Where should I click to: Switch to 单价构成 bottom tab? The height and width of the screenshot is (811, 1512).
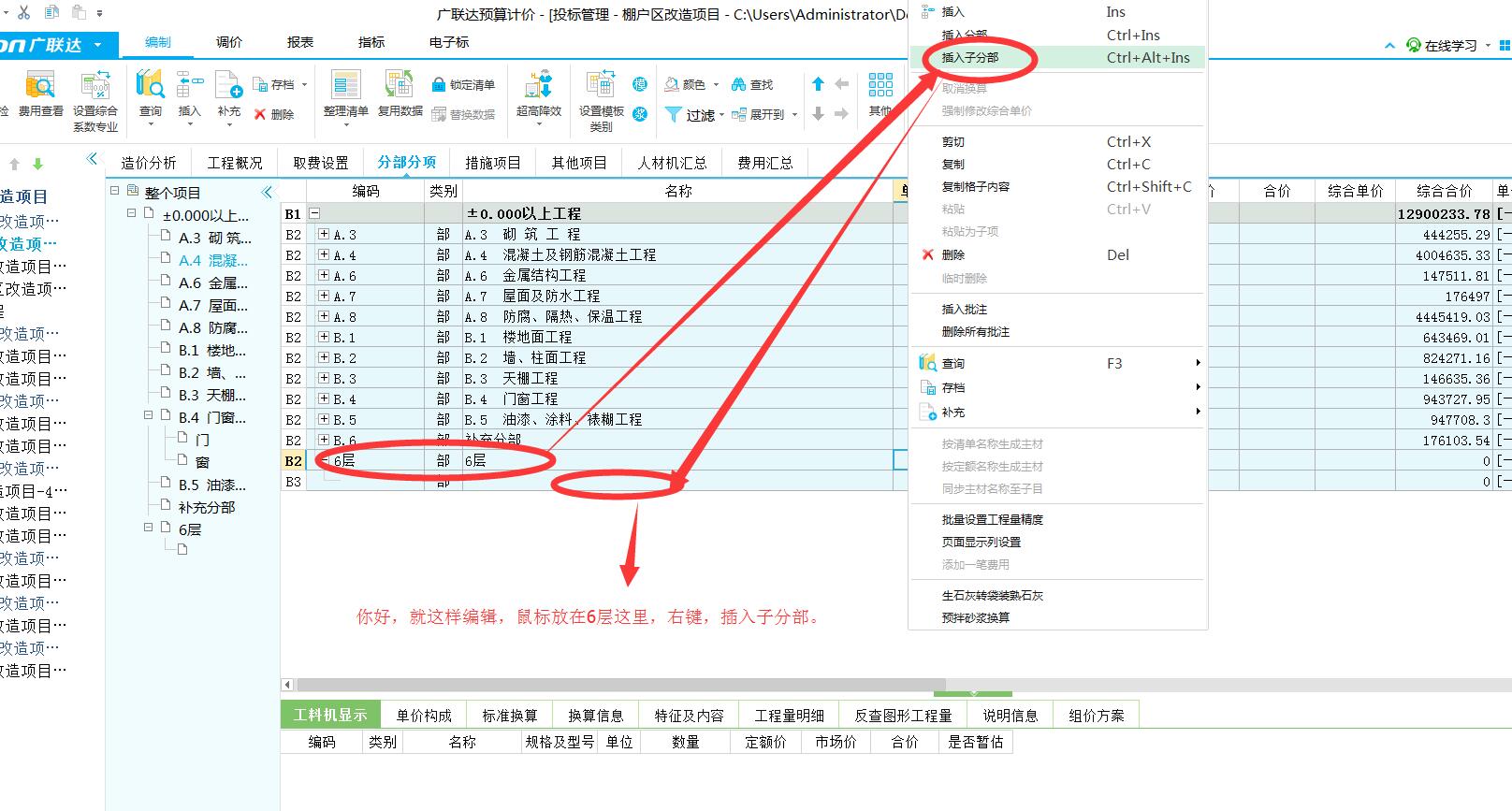click(x=424, y=715)
